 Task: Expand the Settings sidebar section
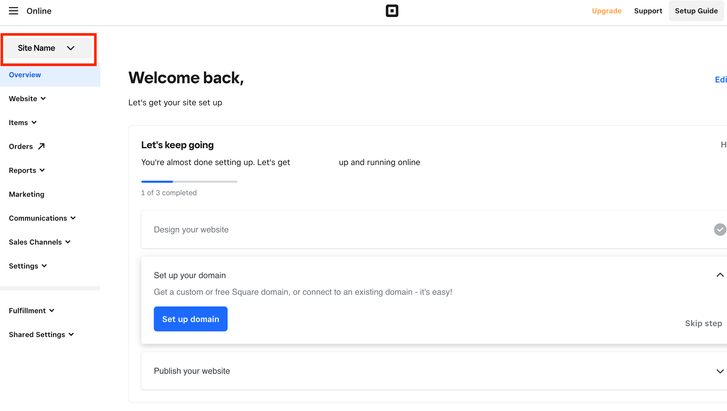(x=28, y=266)
